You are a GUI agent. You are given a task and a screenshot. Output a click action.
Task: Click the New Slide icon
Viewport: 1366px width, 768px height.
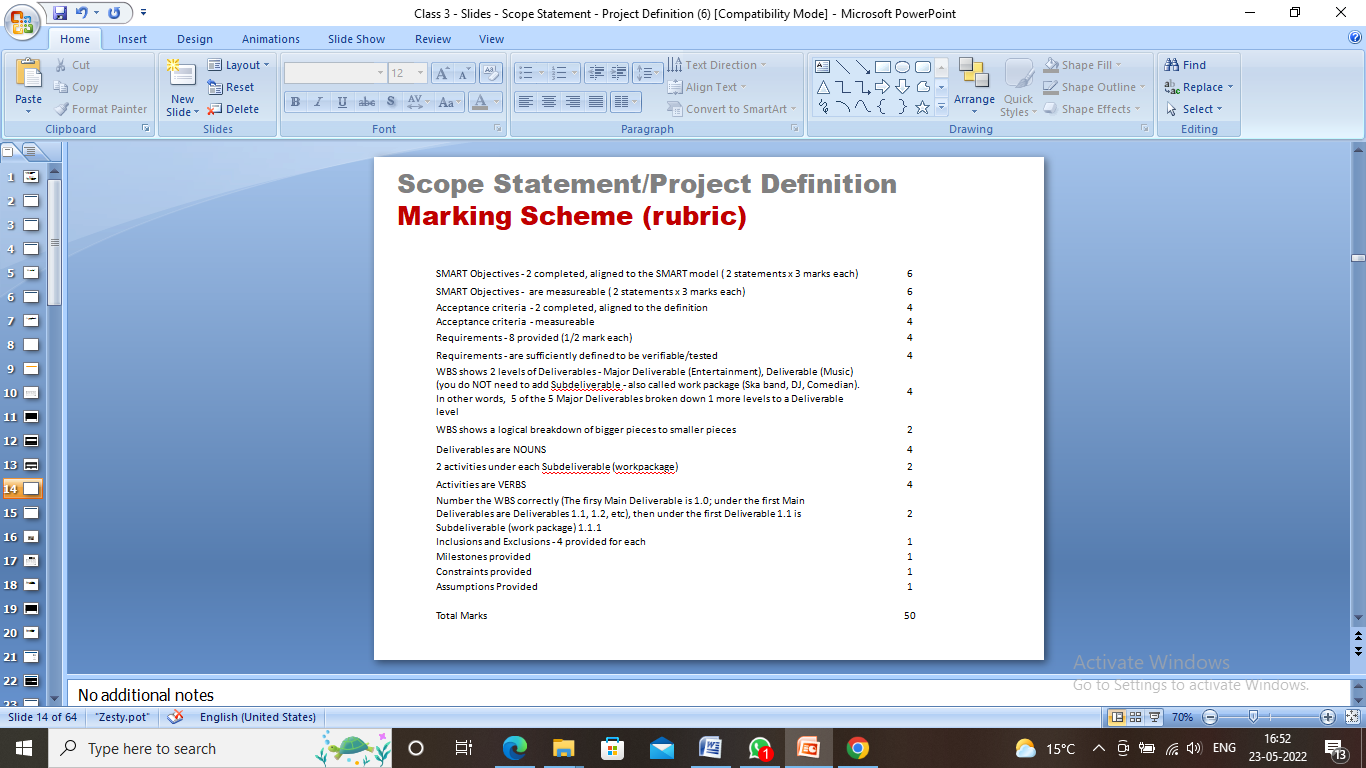point(182,73)
